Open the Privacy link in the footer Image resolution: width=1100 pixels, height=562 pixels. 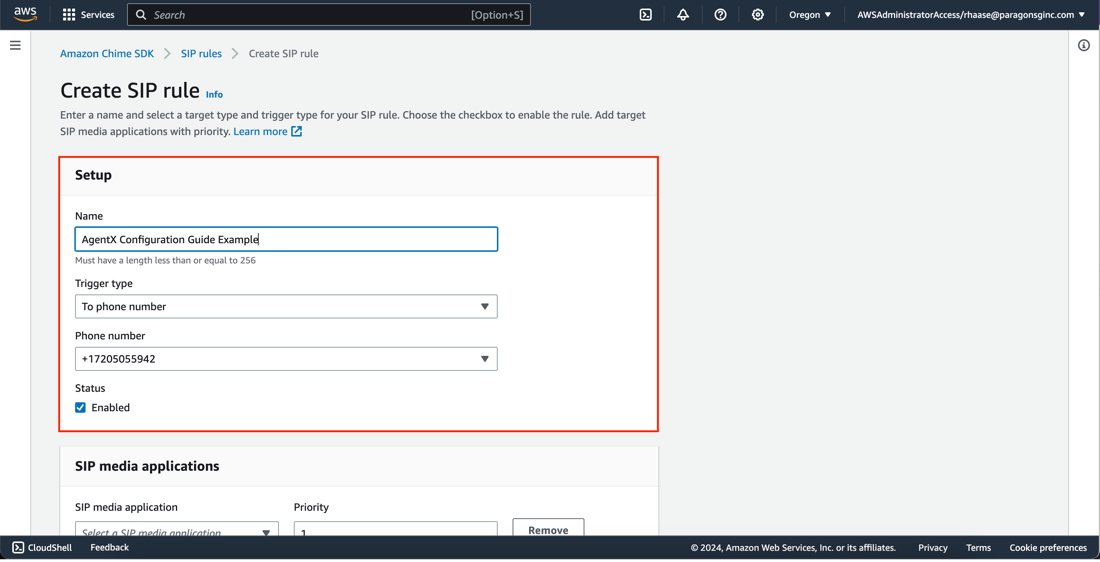click(x=932, y=547)
